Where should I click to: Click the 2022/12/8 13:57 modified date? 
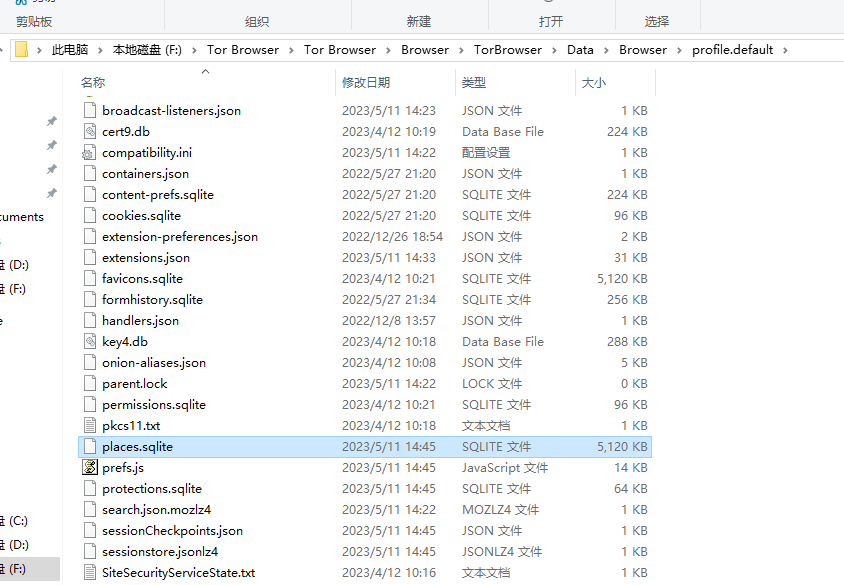[x=389, y=321]
